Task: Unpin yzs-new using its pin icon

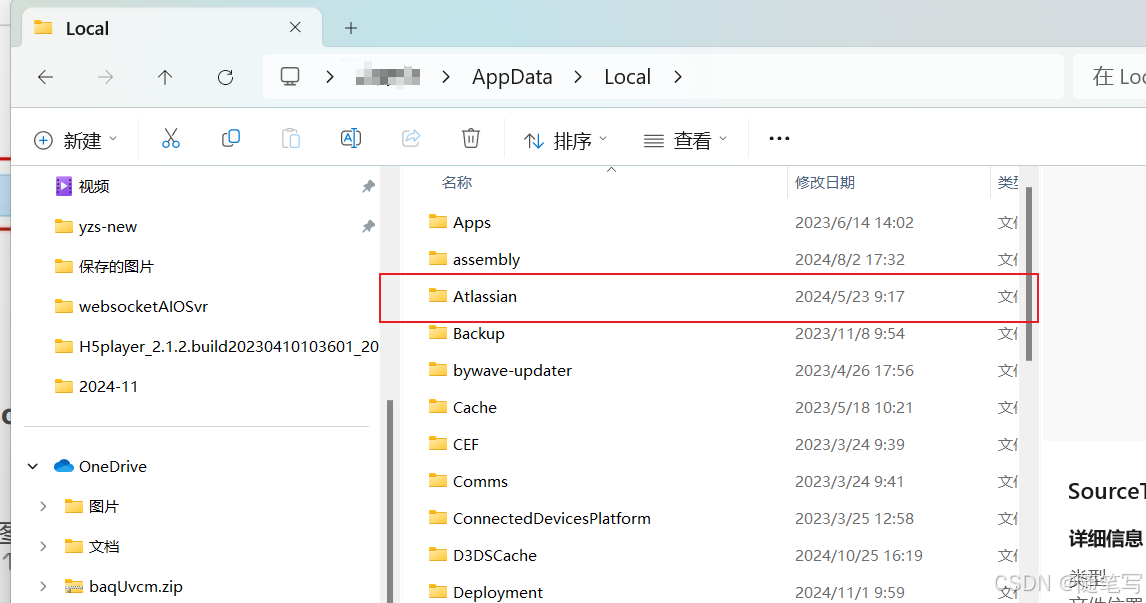Action: pos(368,227)
